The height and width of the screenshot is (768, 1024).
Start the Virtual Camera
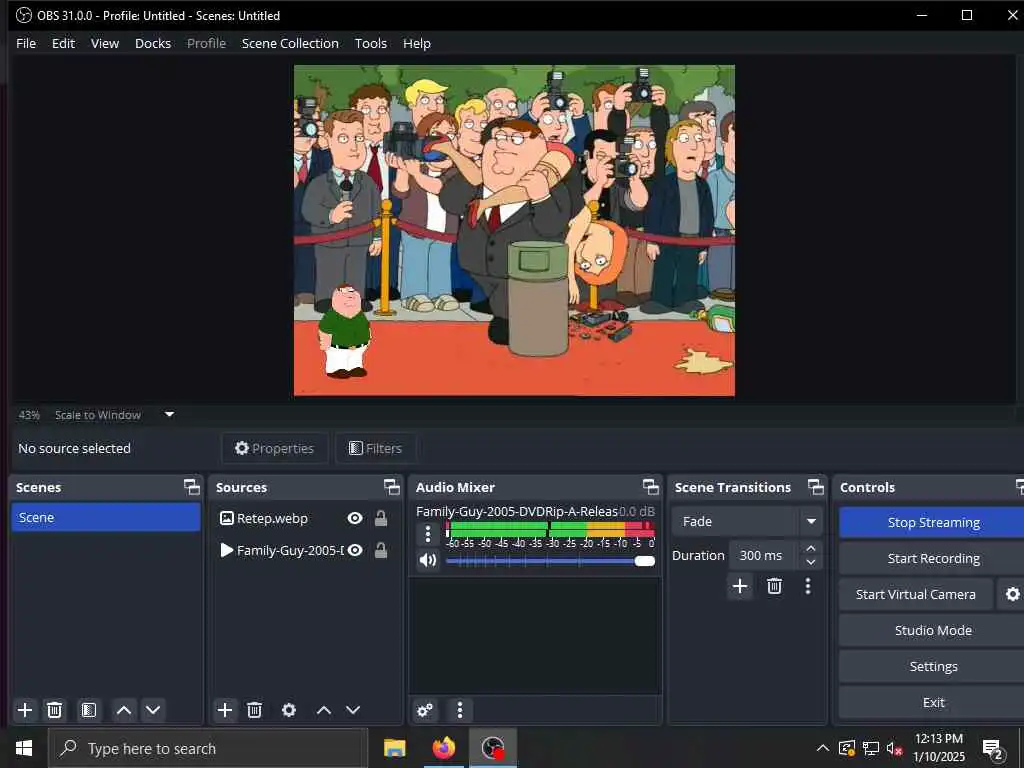[916, 594]
